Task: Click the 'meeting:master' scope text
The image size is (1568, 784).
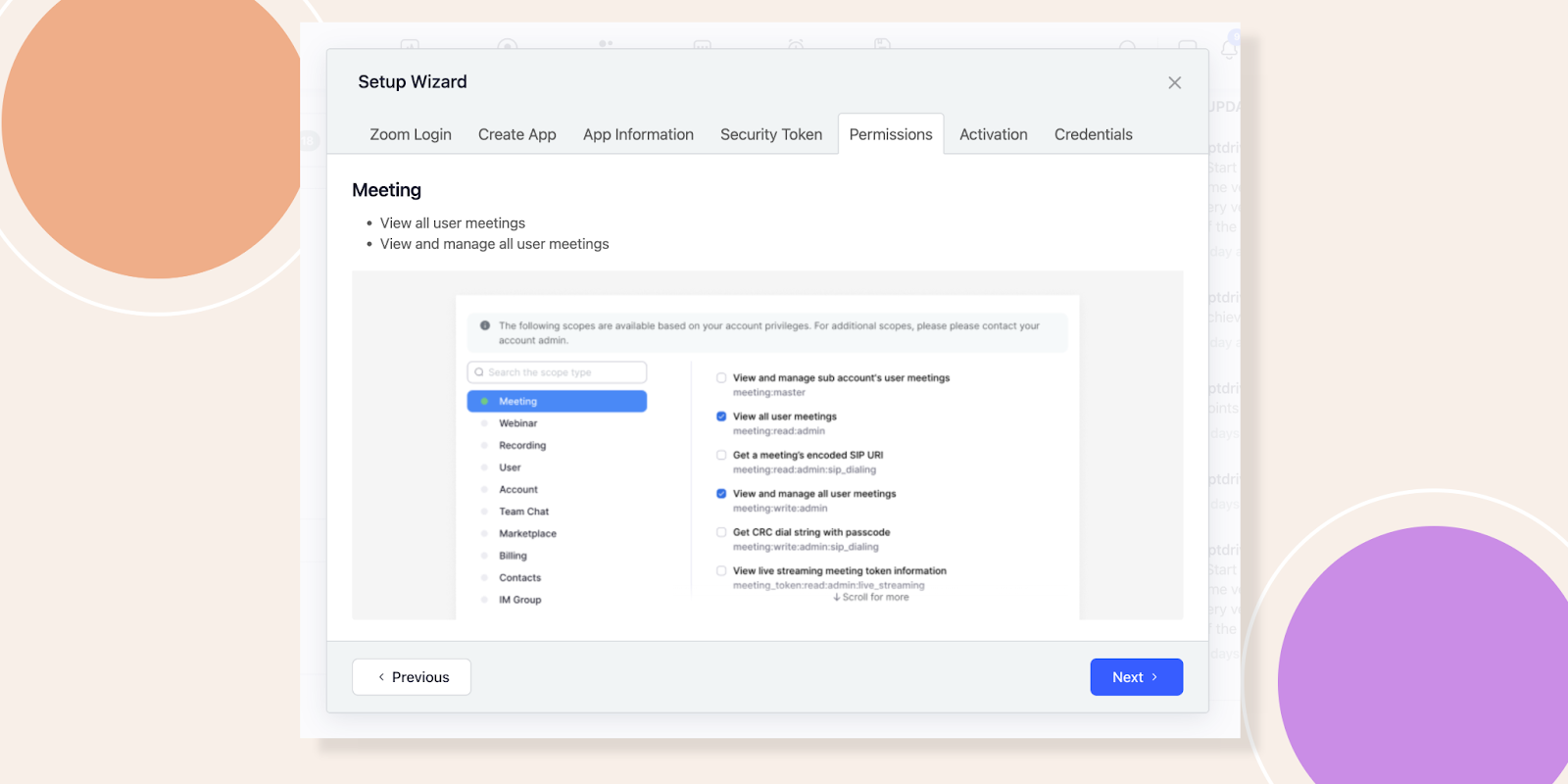Action: (769, 393)
